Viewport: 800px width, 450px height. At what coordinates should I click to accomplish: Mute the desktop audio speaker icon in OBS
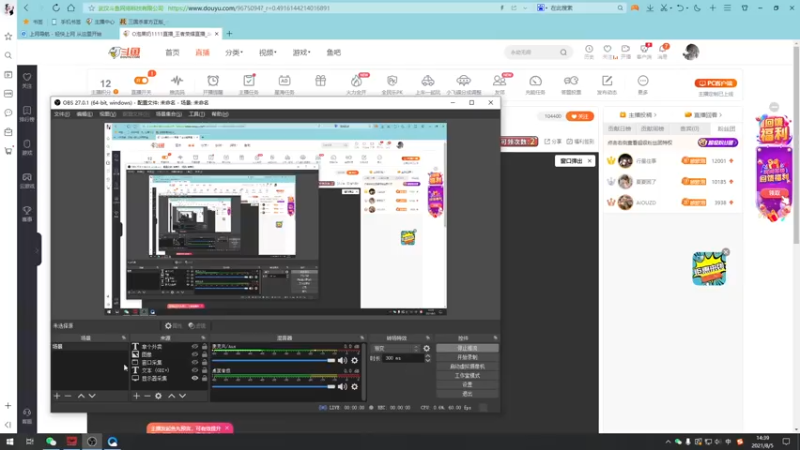tap(342, 386)
